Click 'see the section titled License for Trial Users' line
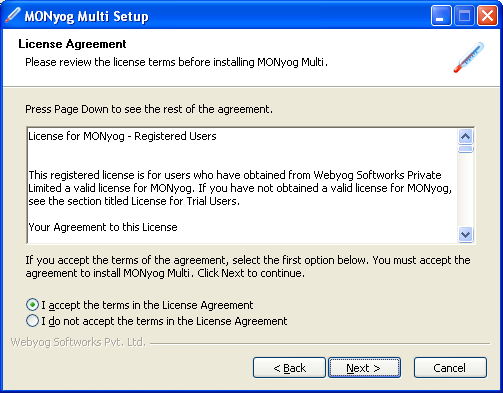This screenshot has height=393, width=503. (134, 201)
